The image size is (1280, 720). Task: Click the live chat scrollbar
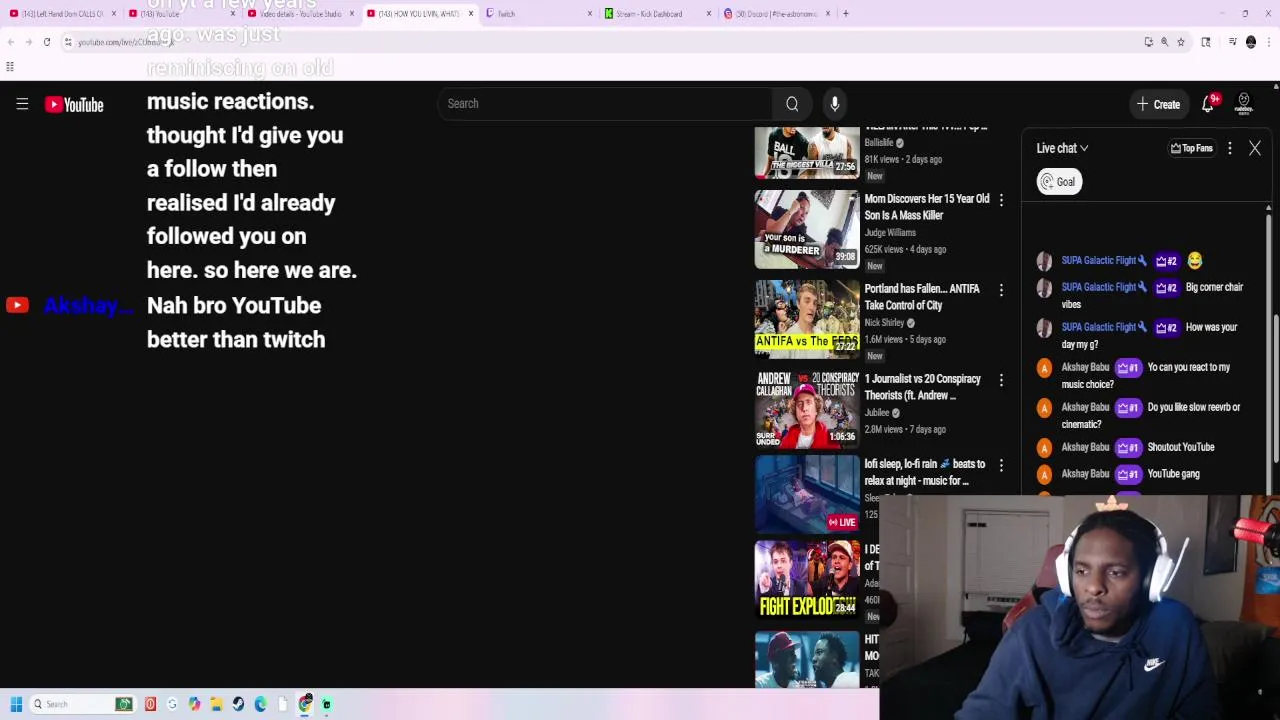tap(1268, 350)
